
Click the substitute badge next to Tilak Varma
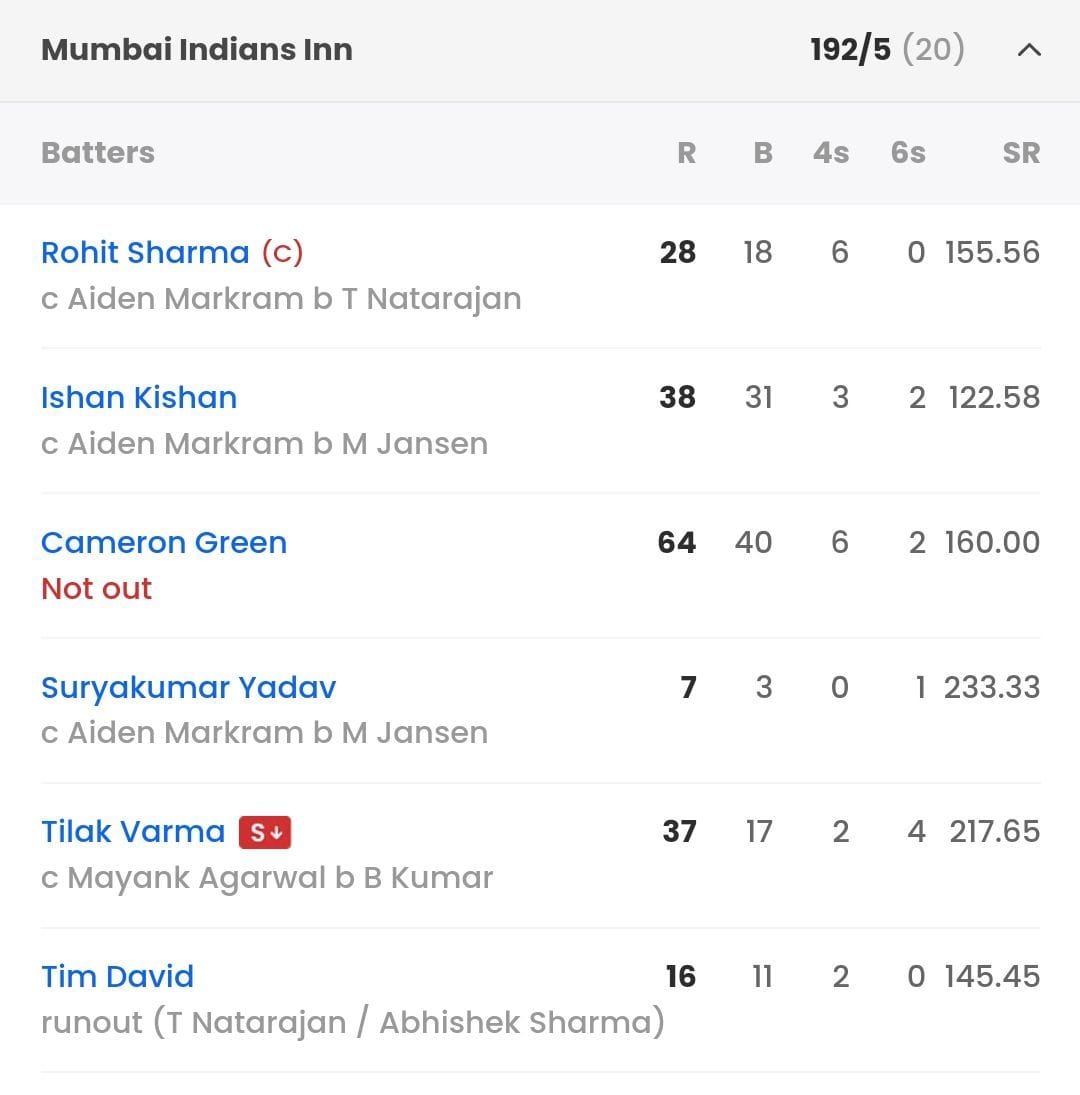pyautogui.click(x=266, y=831)
